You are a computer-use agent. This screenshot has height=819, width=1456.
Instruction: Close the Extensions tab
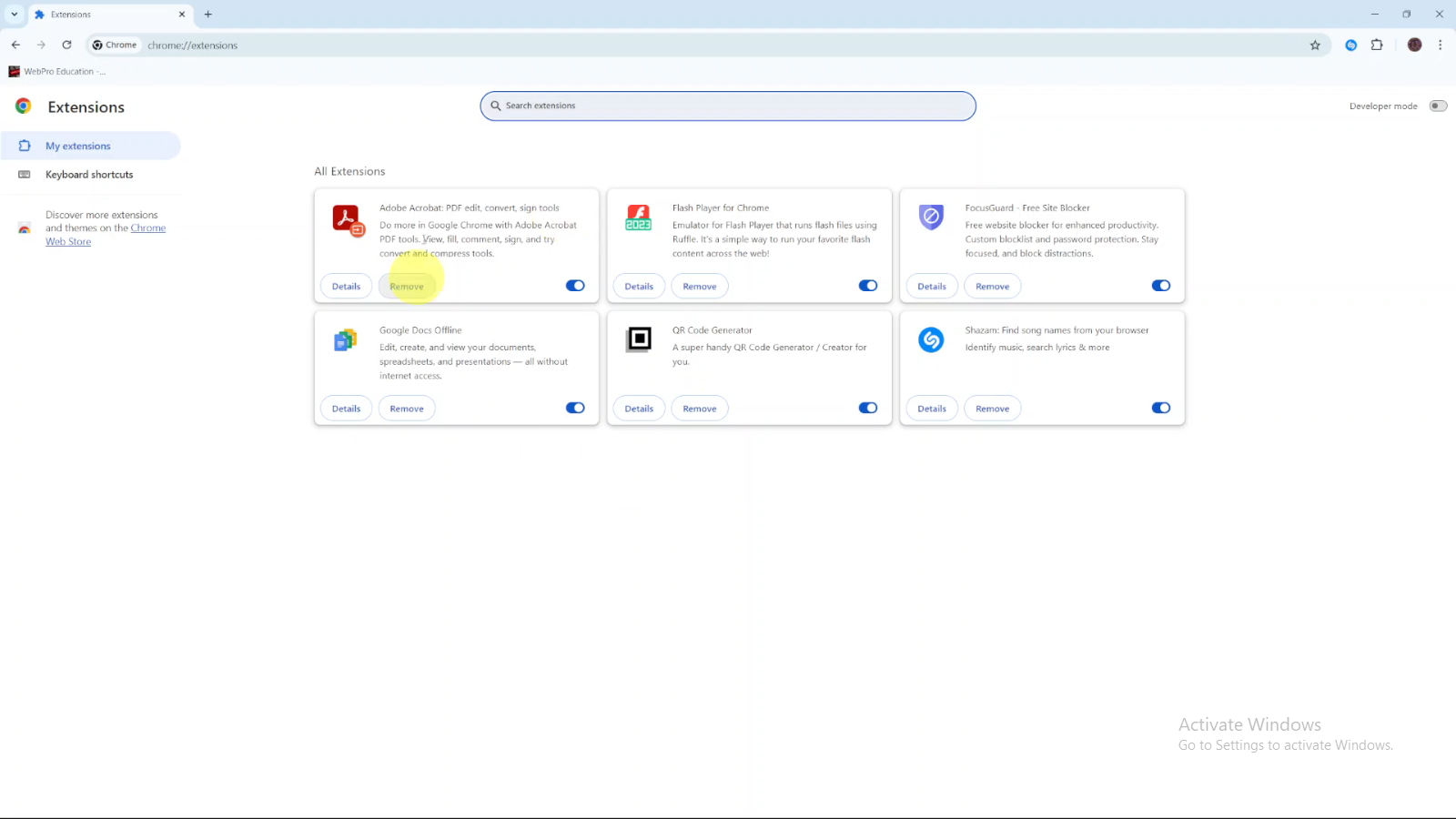point(182,15)
